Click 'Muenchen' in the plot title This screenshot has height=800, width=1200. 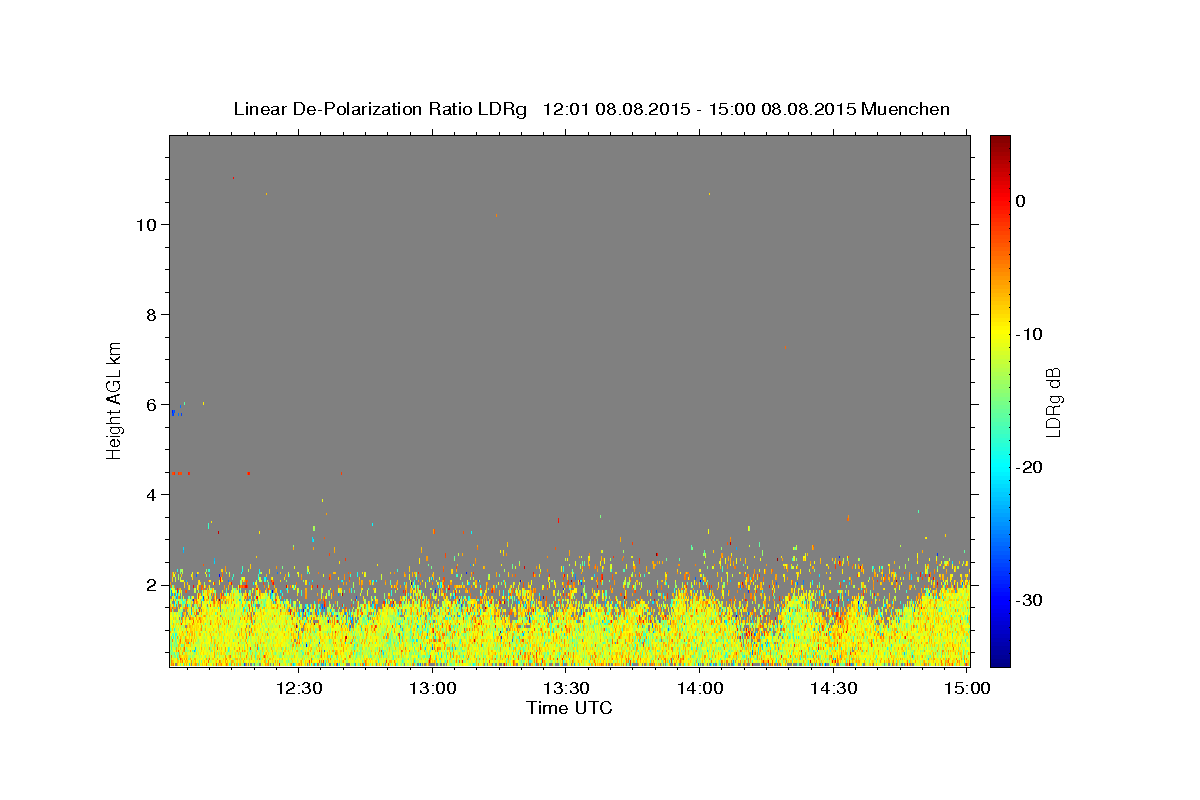[x=905, y=109]
